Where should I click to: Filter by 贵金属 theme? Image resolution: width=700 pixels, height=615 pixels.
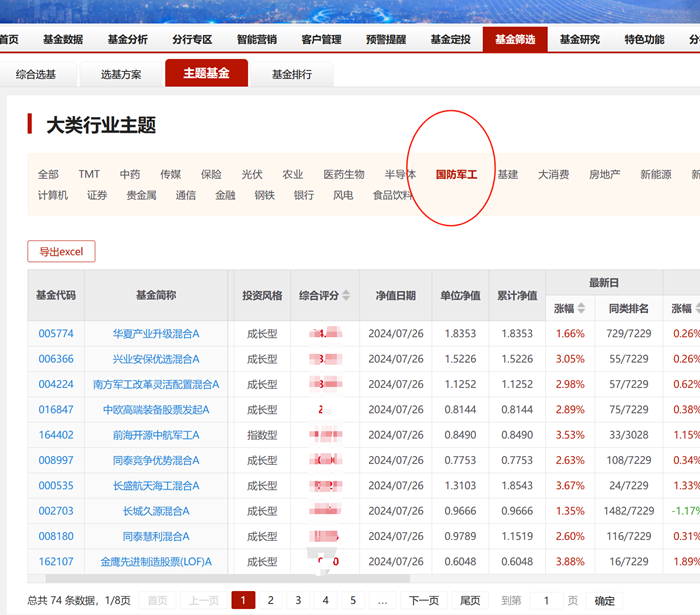(142, 195)
